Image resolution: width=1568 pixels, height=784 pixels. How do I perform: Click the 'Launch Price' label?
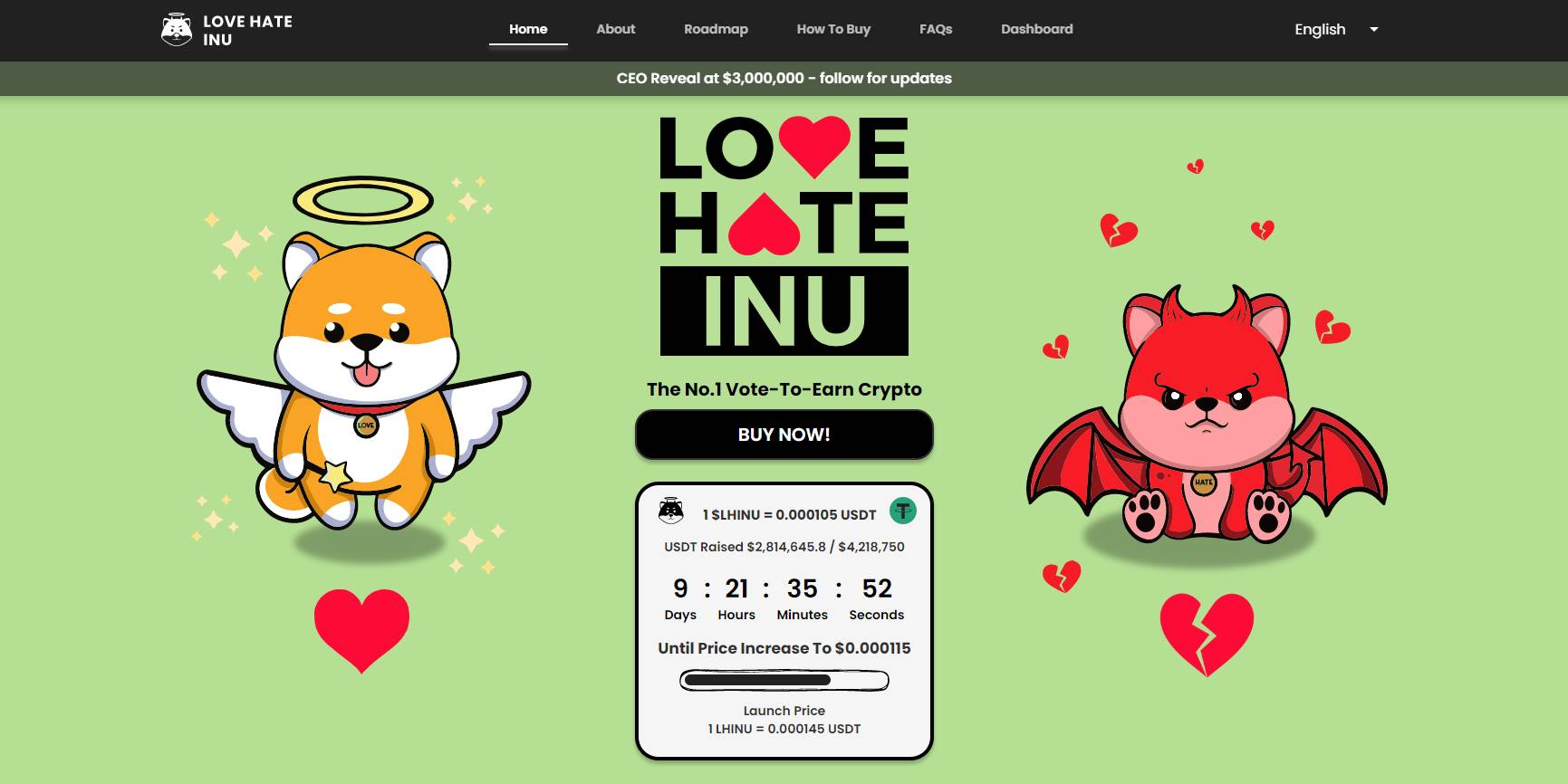[x=784, y=711]
